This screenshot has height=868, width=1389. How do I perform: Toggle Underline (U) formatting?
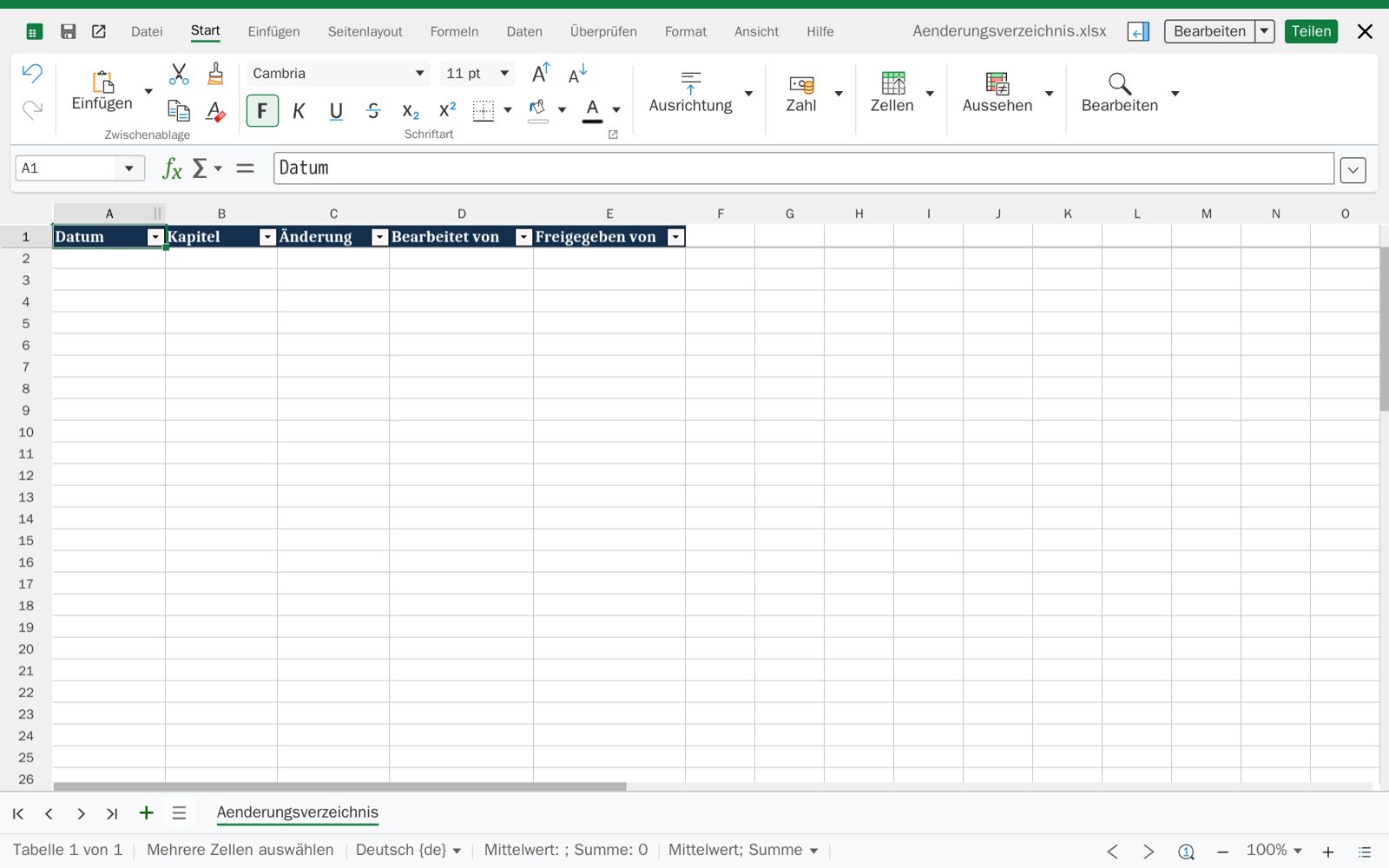tap(336, 111)
